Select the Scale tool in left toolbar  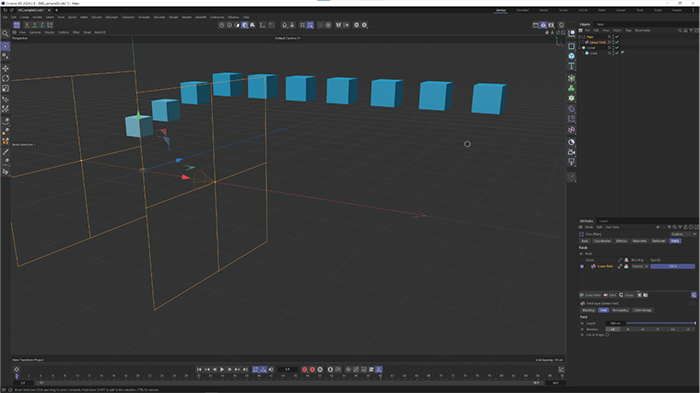tap(5, 88)
